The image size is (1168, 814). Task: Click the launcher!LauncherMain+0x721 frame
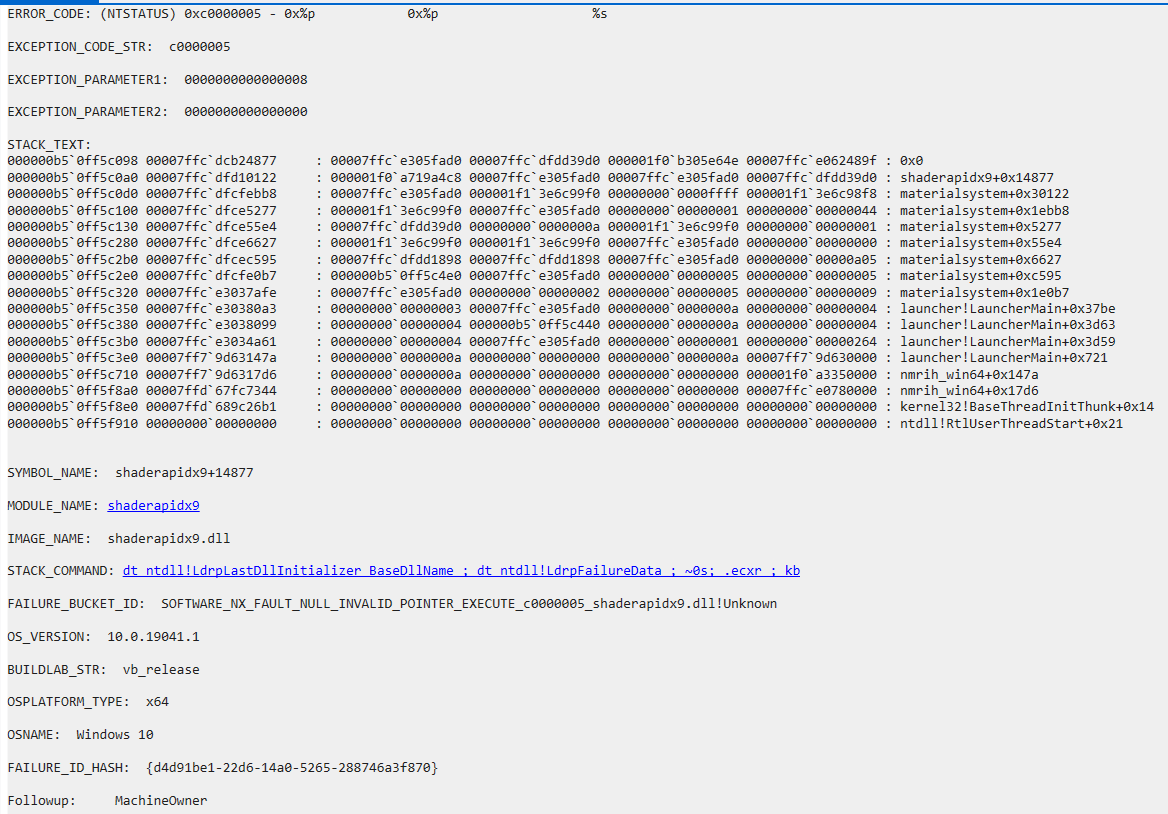pos(1003,357)
